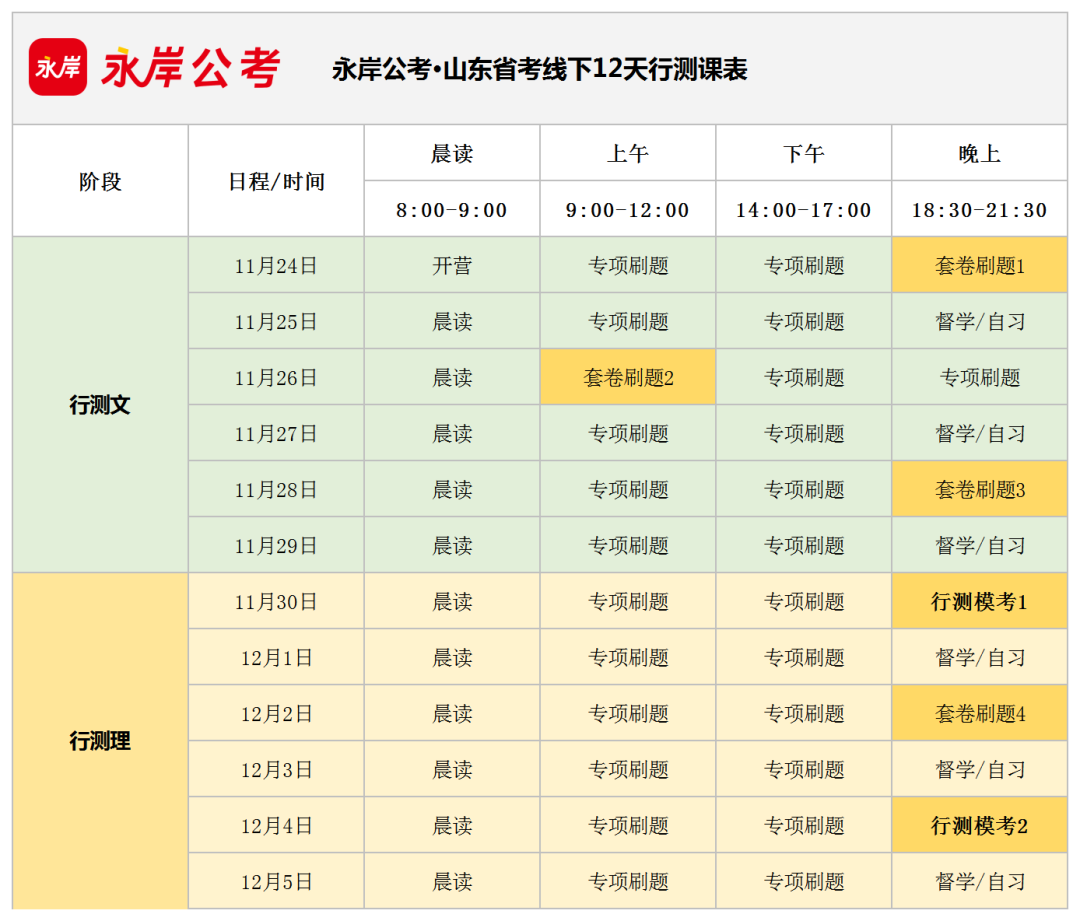Click the 阶段 column header
Screen dimensions: 1080x921
101,181
